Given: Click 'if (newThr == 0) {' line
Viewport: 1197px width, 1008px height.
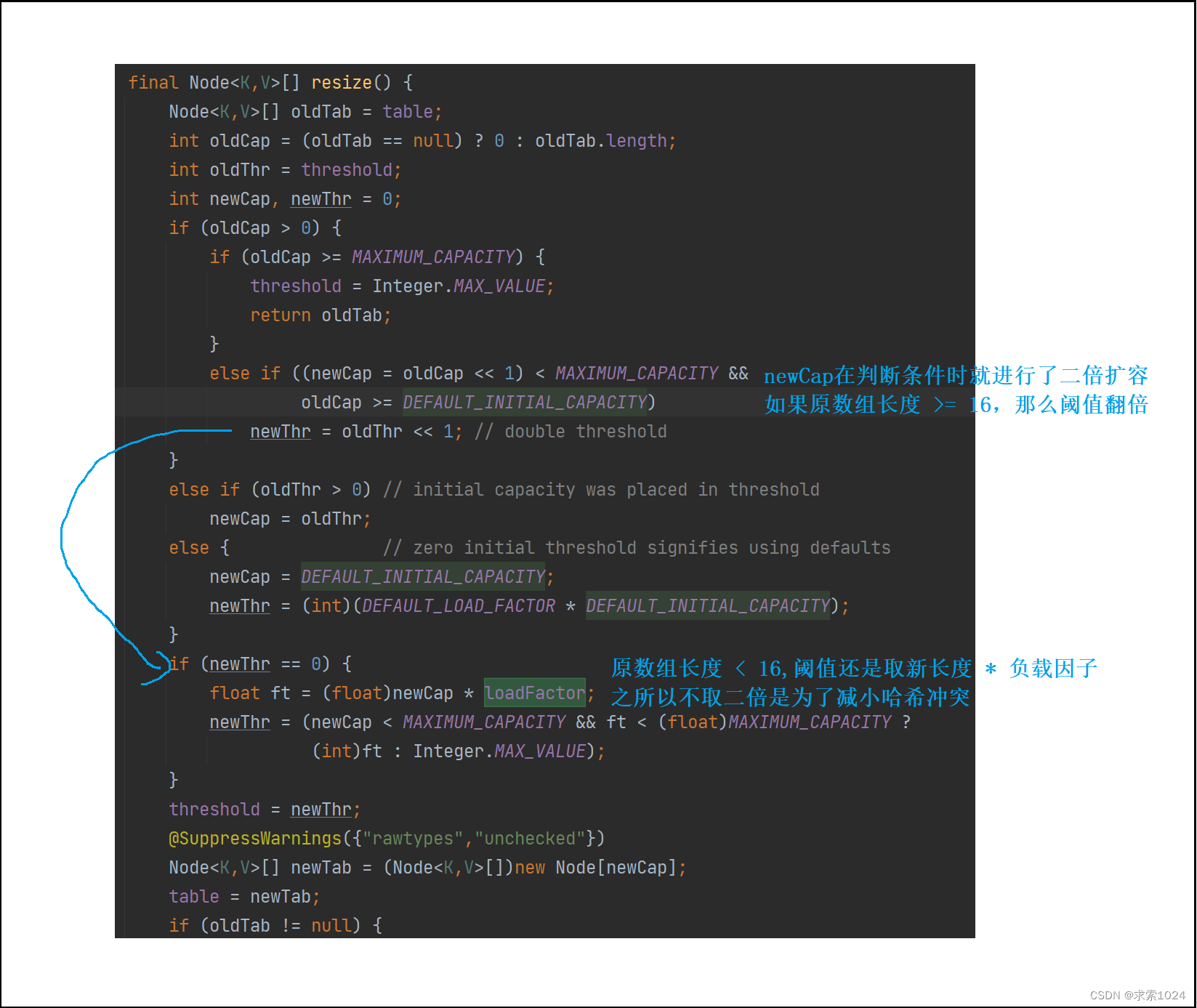Looking at the screenshot, I should click(260, 664).
